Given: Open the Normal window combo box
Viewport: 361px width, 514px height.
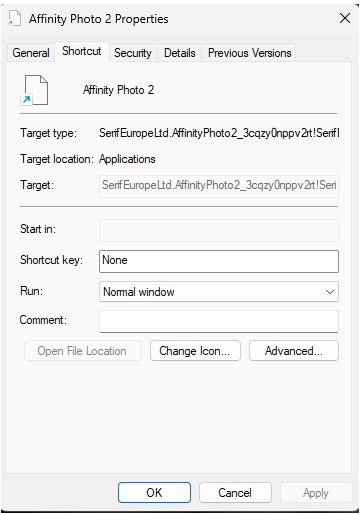Looking at the screenshot, I should (x=219, y=292).
